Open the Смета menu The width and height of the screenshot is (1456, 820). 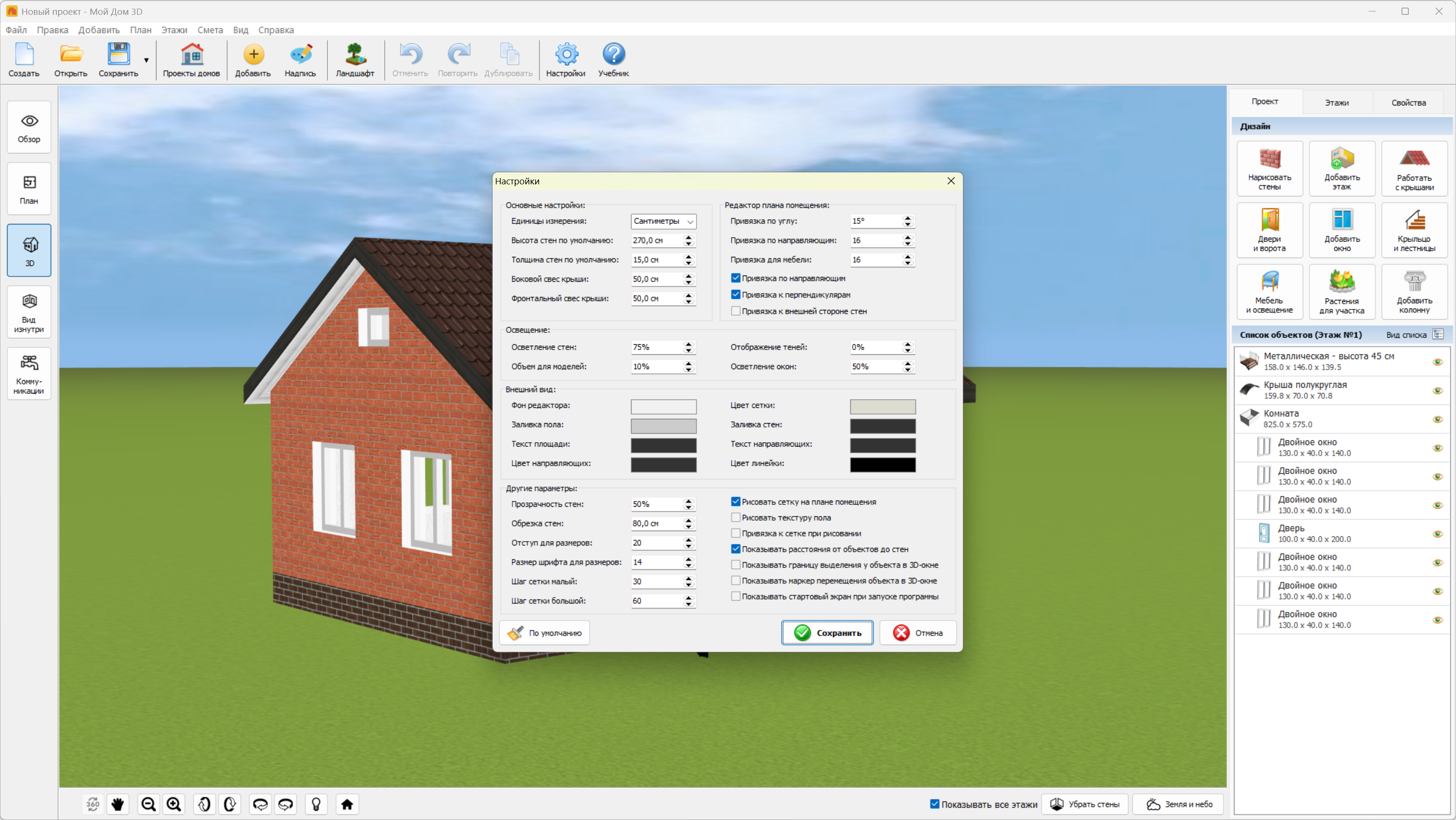(x=210, y=30)
